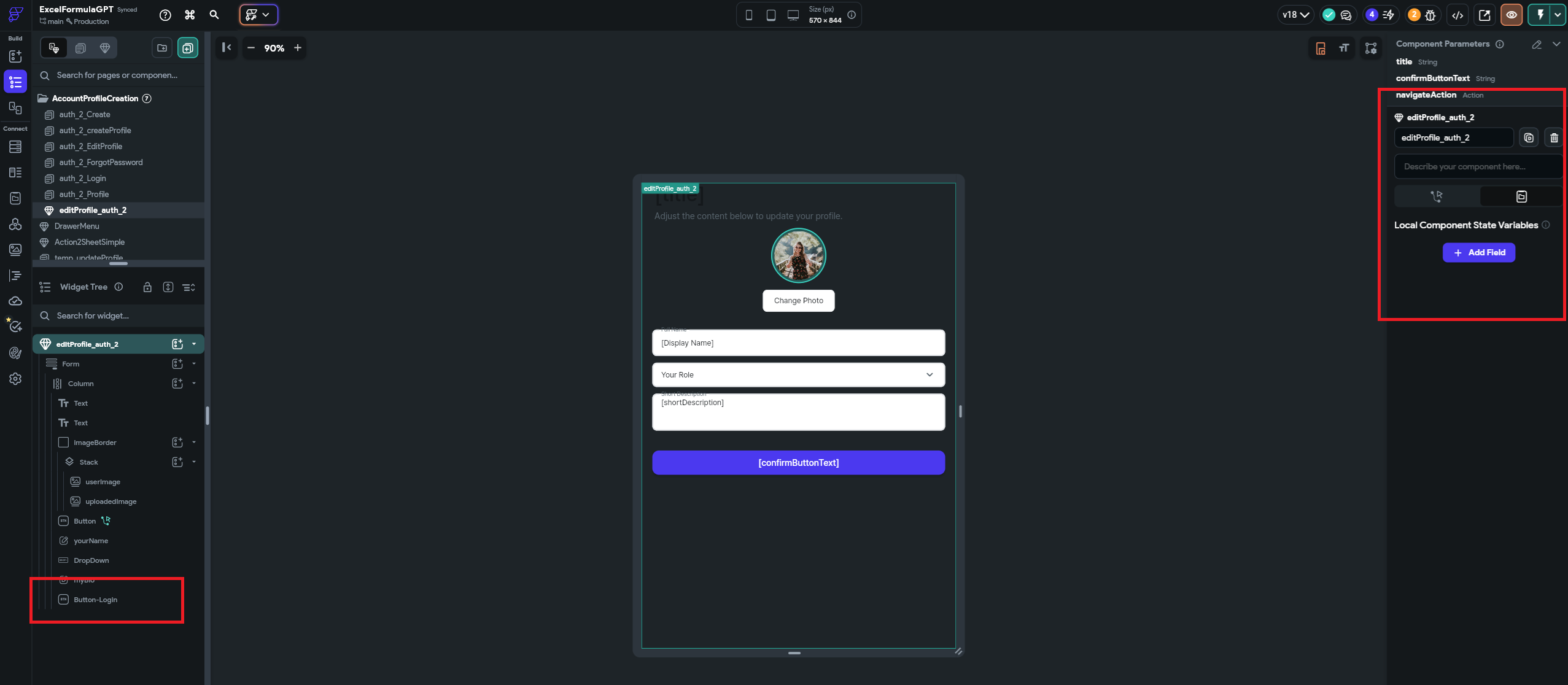Collapse the Stack node arrow
This screenshot has width=1568, height=685.
[194, 462]
